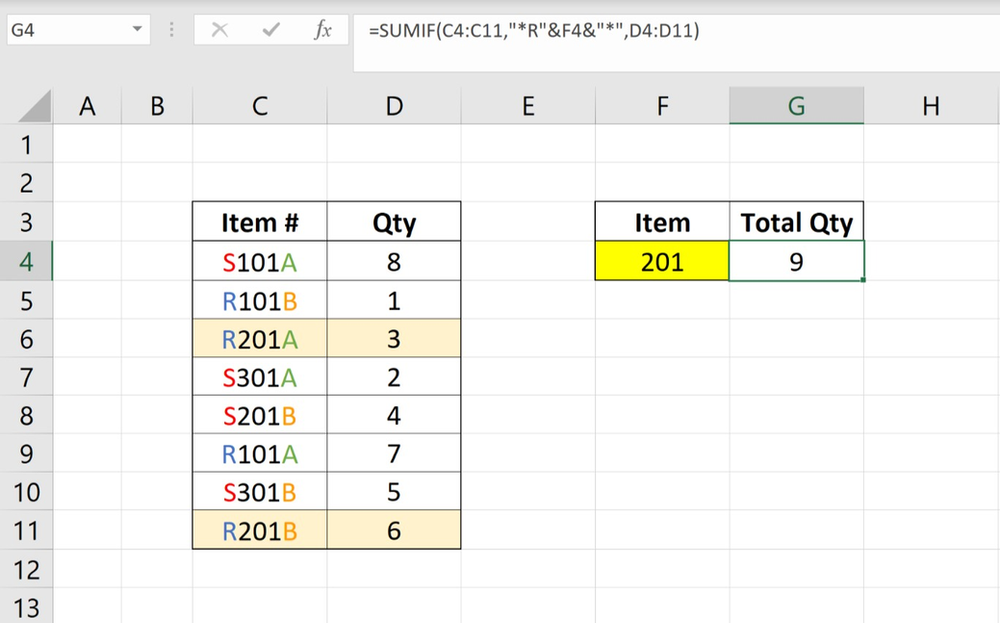Select cell G4 showing Total Qty of 9
The image size is (1000, 623).
796,261
